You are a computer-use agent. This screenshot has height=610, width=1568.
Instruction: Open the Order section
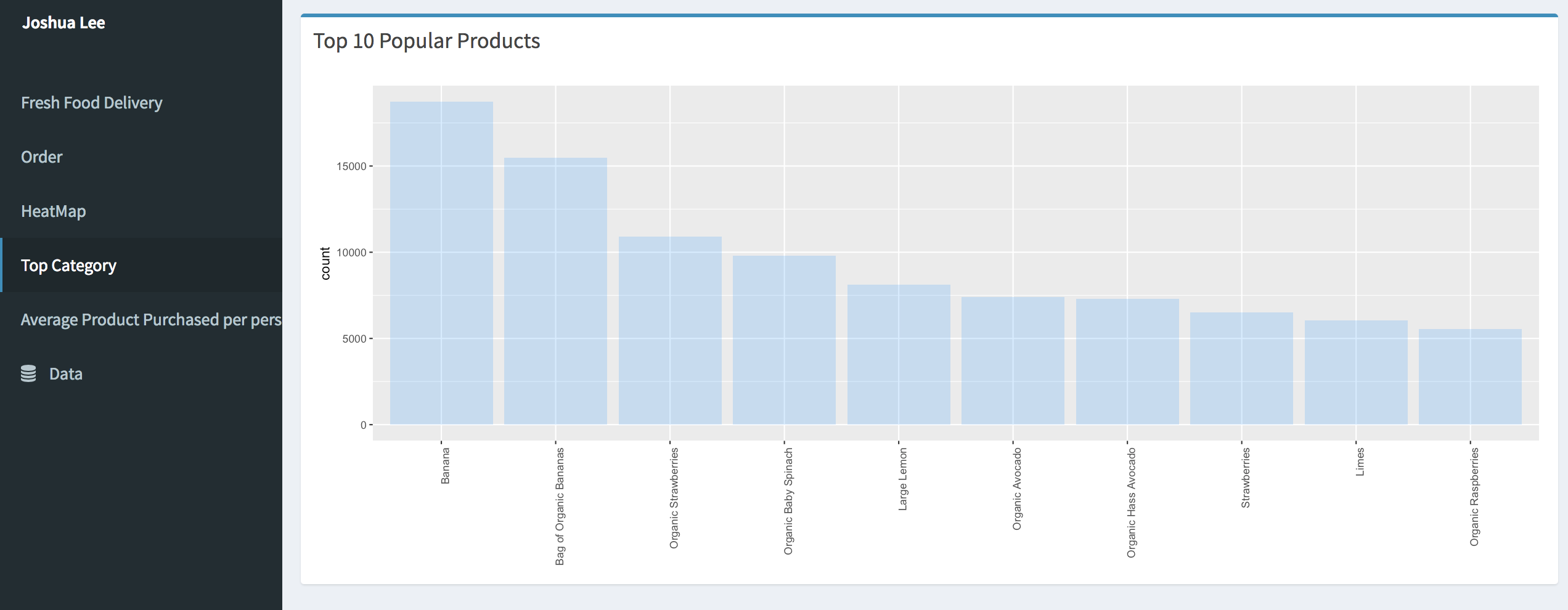[x=41, y=157]
